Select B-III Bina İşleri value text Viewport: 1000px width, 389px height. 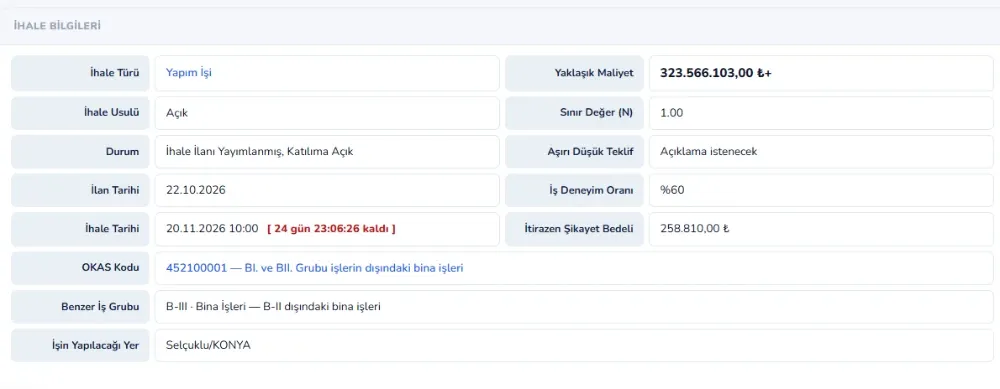pyautogui.click(x=273, y=307)
